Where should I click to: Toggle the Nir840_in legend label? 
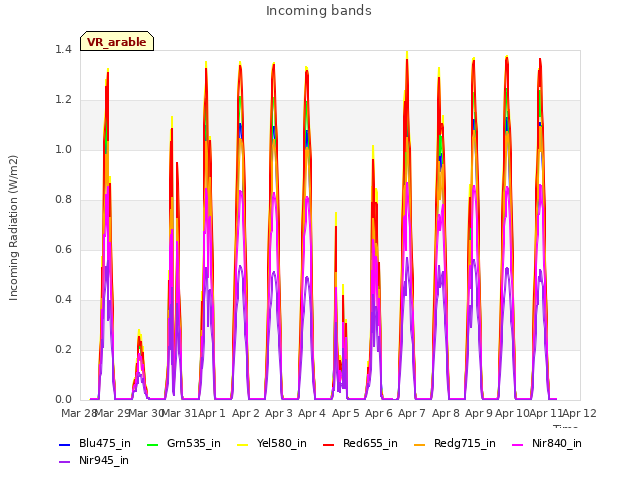pos(557,444)
